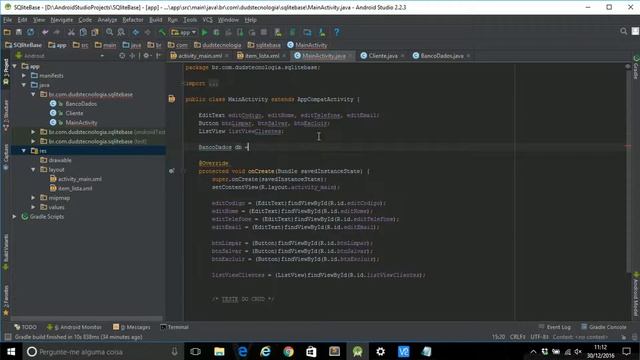Click the Open file toolbar icon
The width and height of the screenshot is (640, 360).
tap(7, 32)
